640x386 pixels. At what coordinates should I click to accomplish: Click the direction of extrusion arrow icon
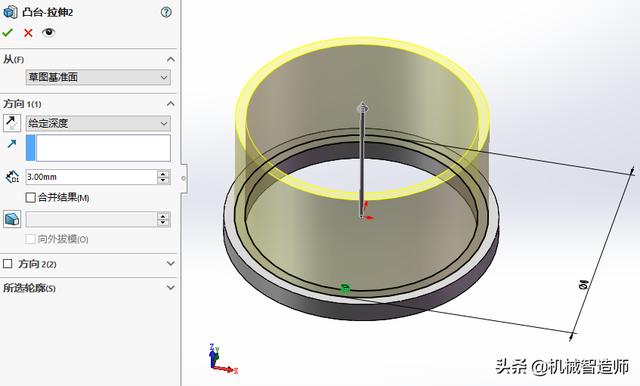point(12,144)
